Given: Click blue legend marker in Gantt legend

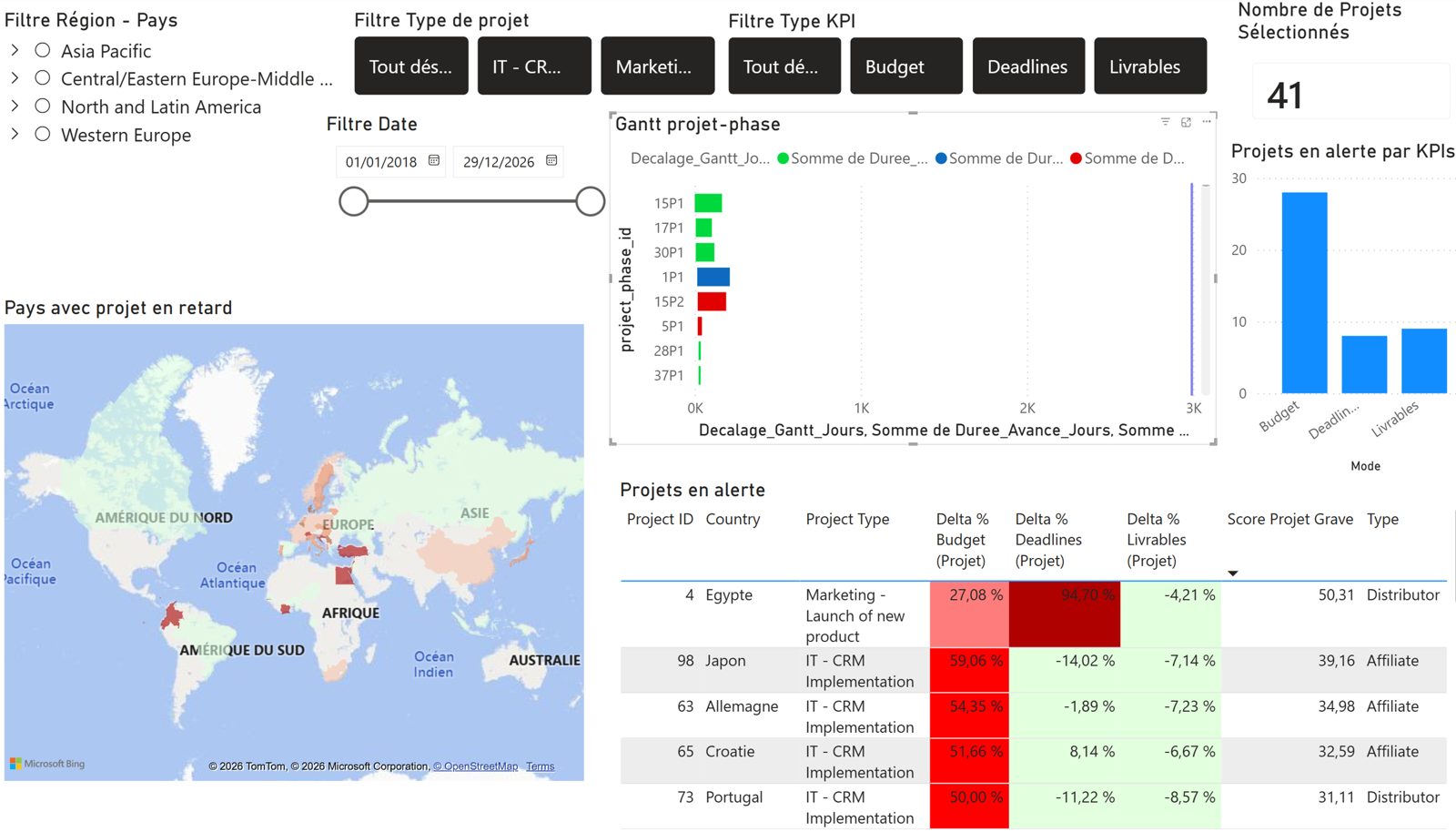Looking at the screenshot, I should pos(941,158).
